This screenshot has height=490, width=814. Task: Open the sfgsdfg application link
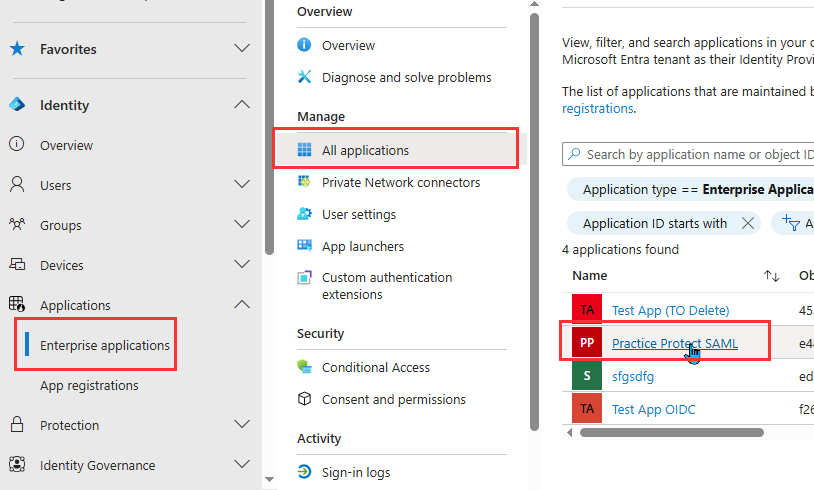pos(633,376)
